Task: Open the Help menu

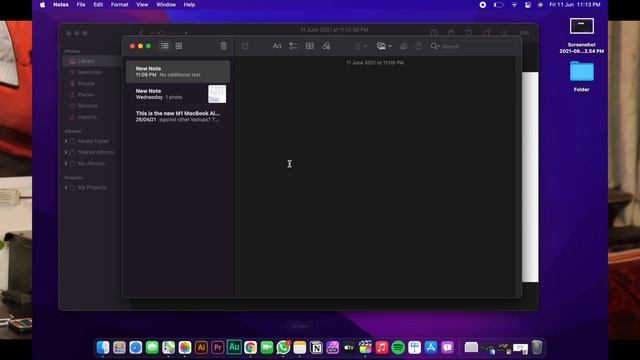Action: click(x=189, y=5)
